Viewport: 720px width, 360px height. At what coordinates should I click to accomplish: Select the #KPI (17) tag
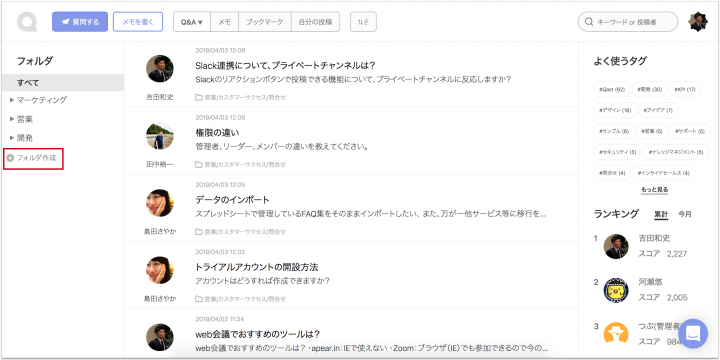pos(685,89)
